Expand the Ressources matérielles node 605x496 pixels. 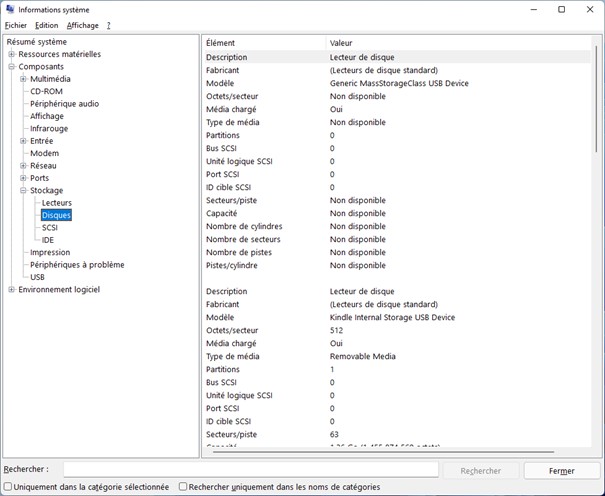[x=11, y=54]
